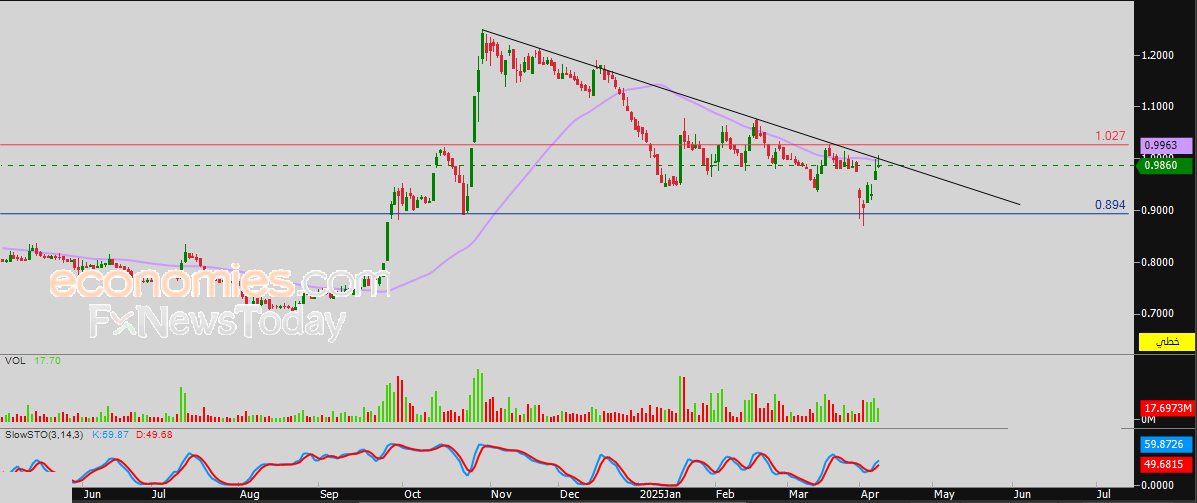Jump to 2025Jan on the time axis
This screenshot has width=1197, height=503.
660,494
